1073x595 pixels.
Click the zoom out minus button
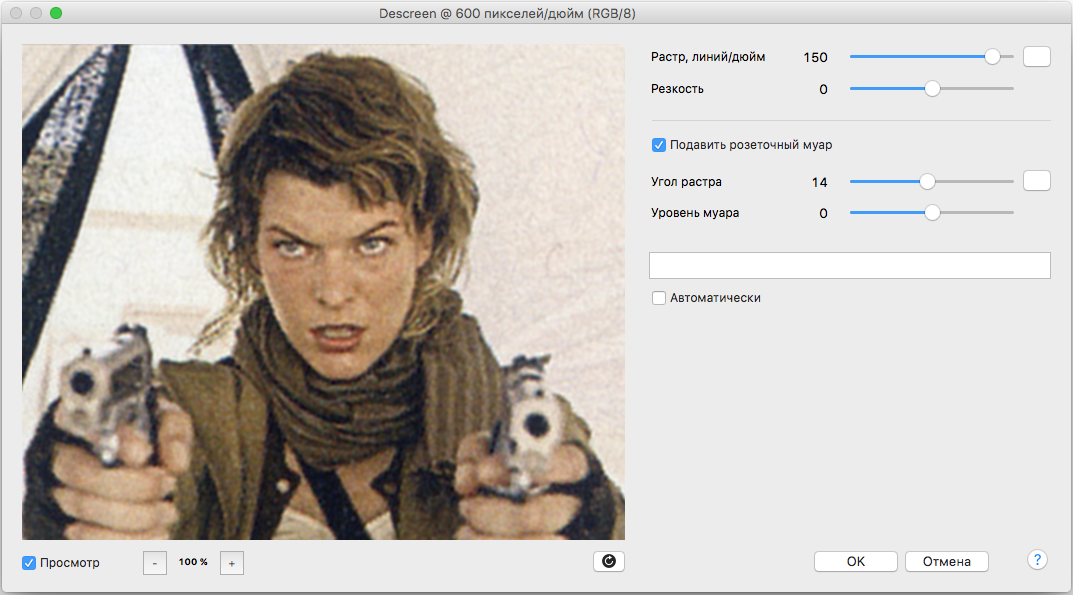(155, 563)
